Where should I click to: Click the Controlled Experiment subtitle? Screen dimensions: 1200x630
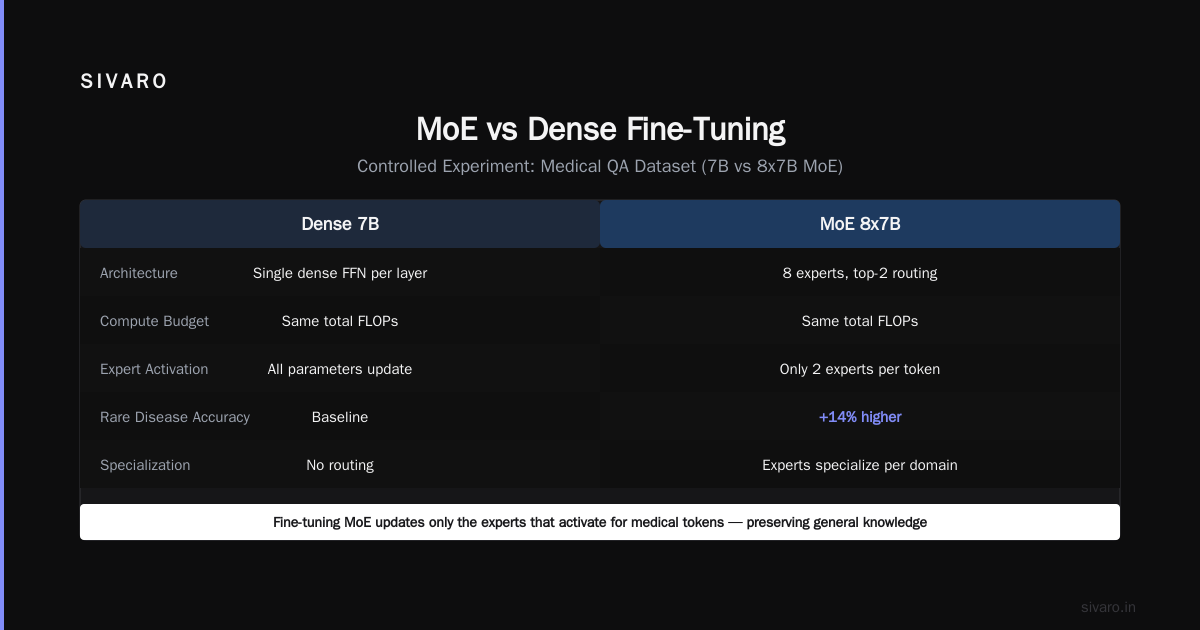(x=600, y=166)
